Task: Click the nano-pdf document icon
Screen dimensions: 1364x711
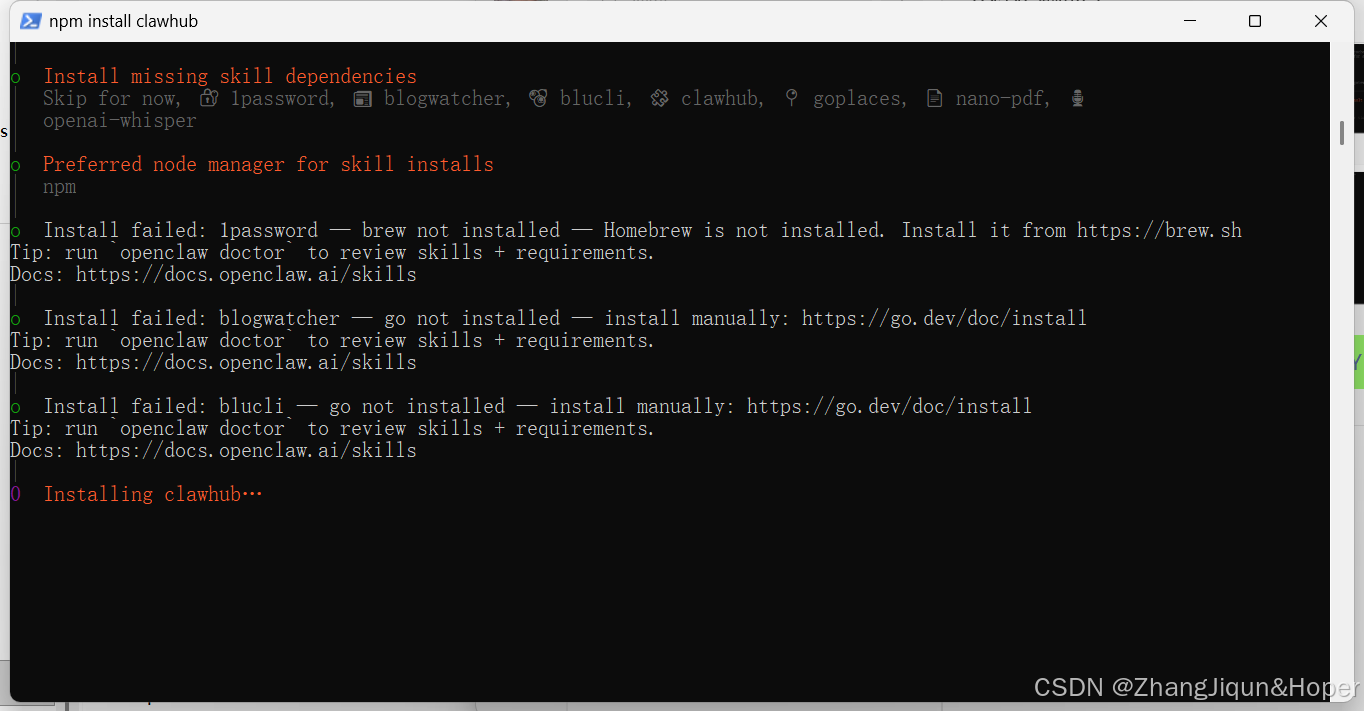Action: click(x=934, y=98)
